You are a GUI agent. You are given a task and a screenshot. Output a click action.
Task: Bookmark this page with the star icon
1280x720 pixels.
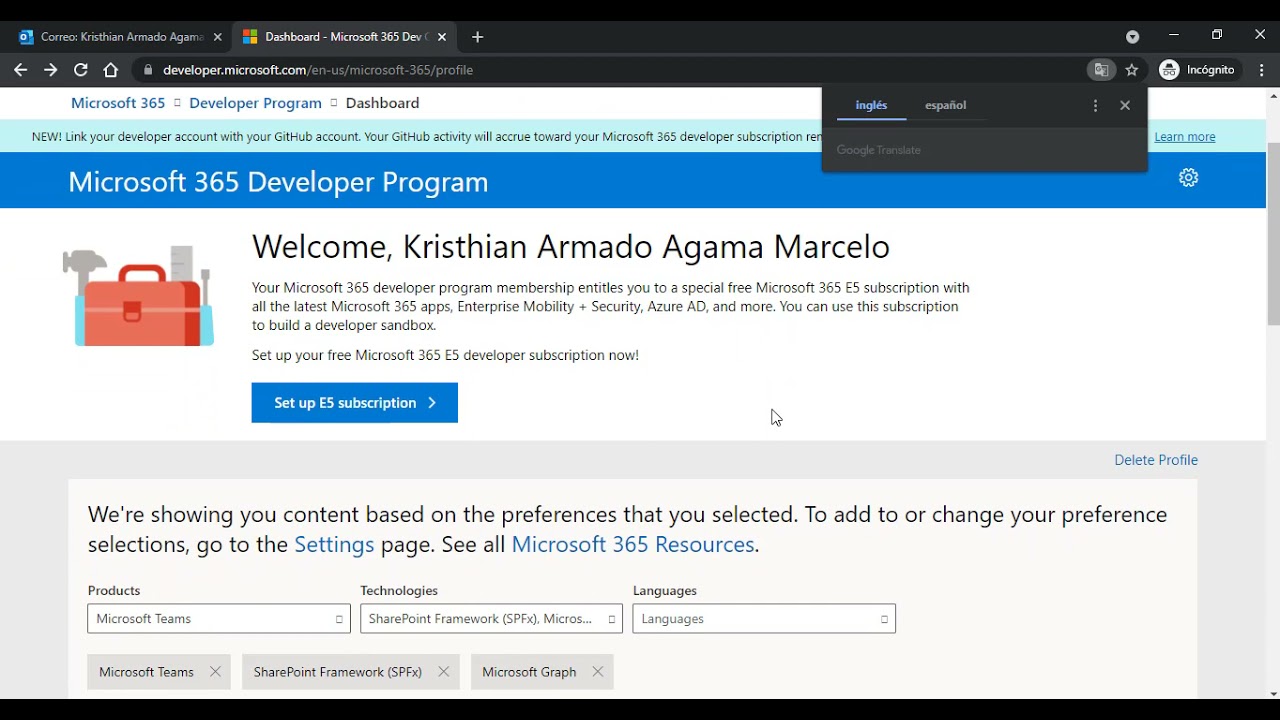[x=1132, y=70]
